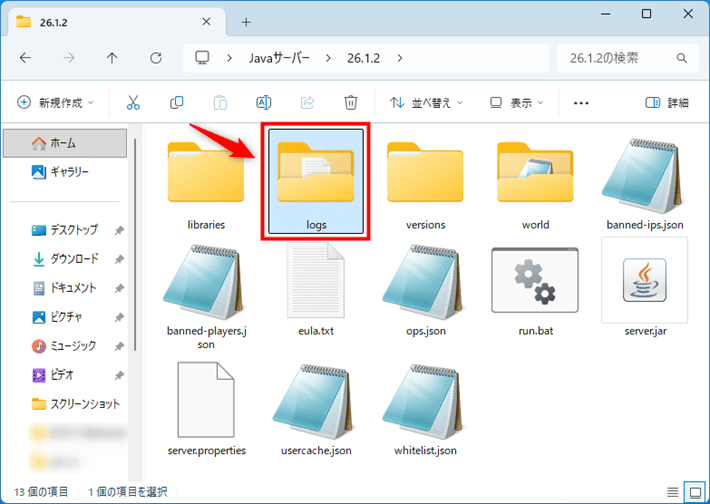Click 26.1.2 breadcrumb in address bar
The width and height of the screenshot is (710, 504).
364,58
